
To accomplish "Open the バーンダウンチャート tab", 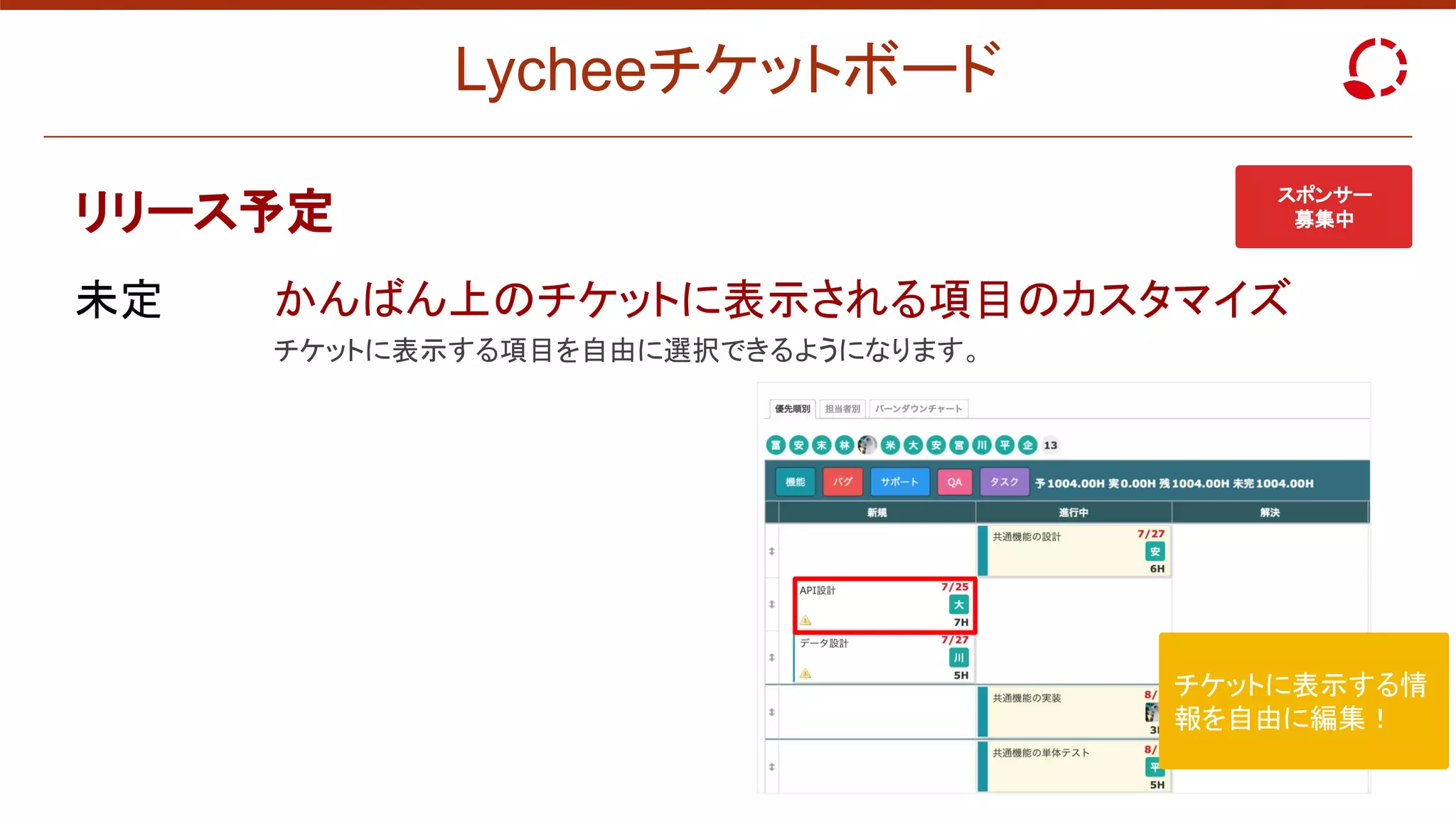I will pyautogui.click(x=919, y=409).
